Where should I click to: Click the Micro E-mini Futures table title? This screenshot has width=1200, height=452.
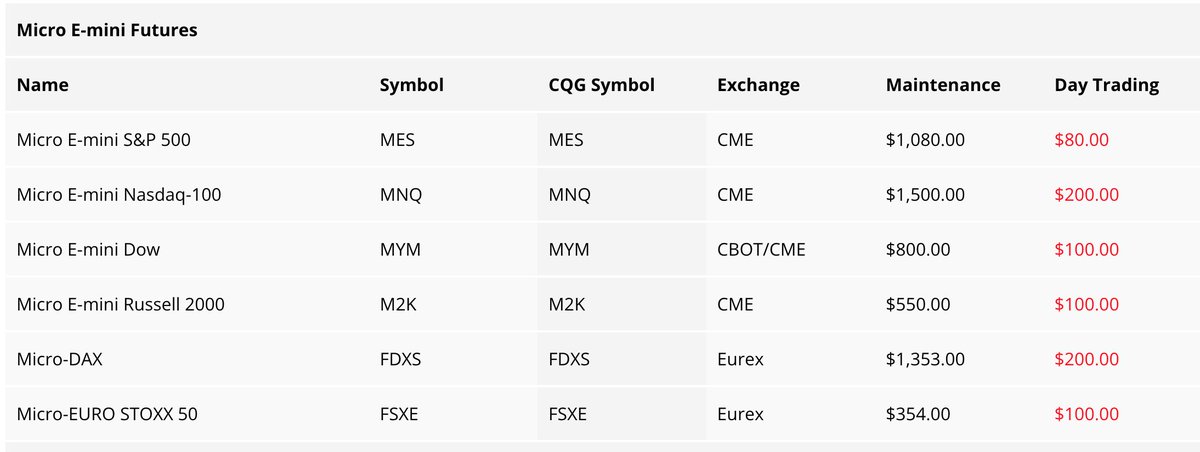[107, 30]
